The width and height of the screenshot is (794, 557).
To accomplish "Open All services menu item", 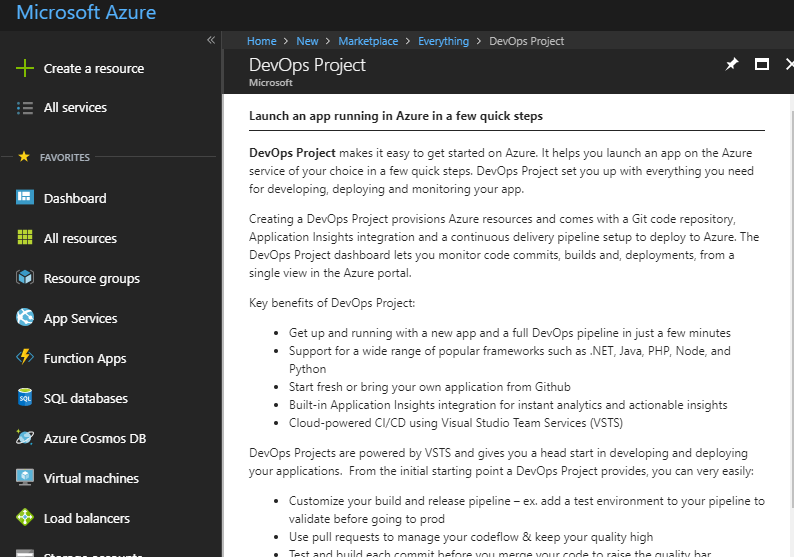I will 75,107.
